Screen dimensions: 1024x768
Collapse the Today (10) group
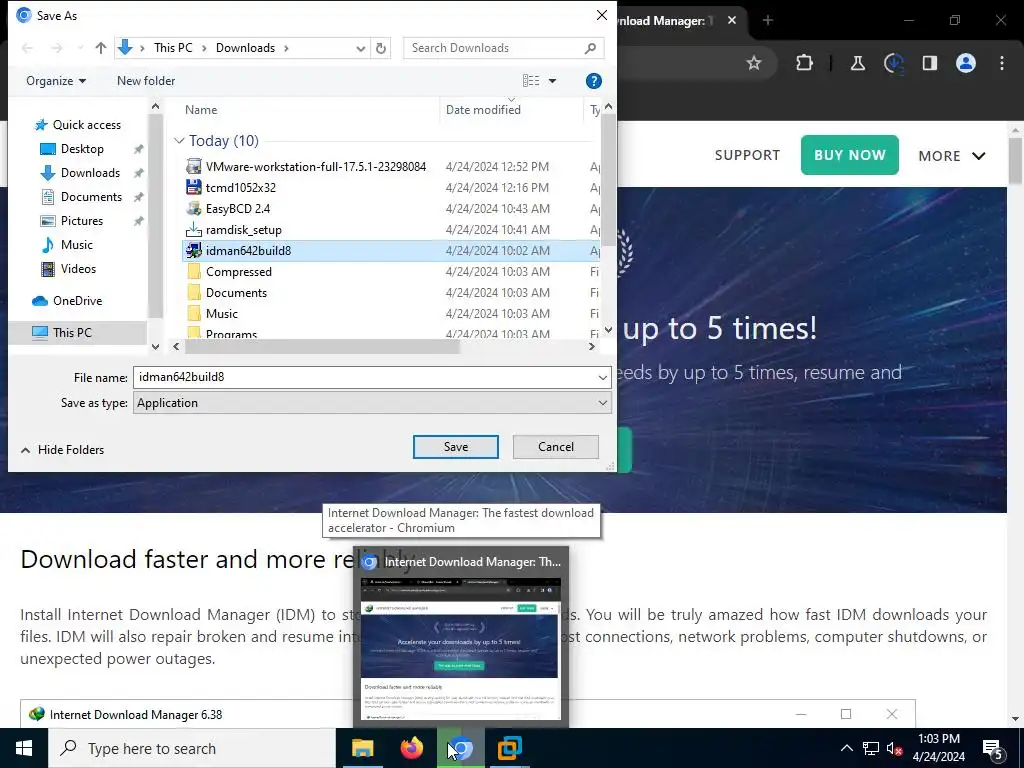click(180, 141)
